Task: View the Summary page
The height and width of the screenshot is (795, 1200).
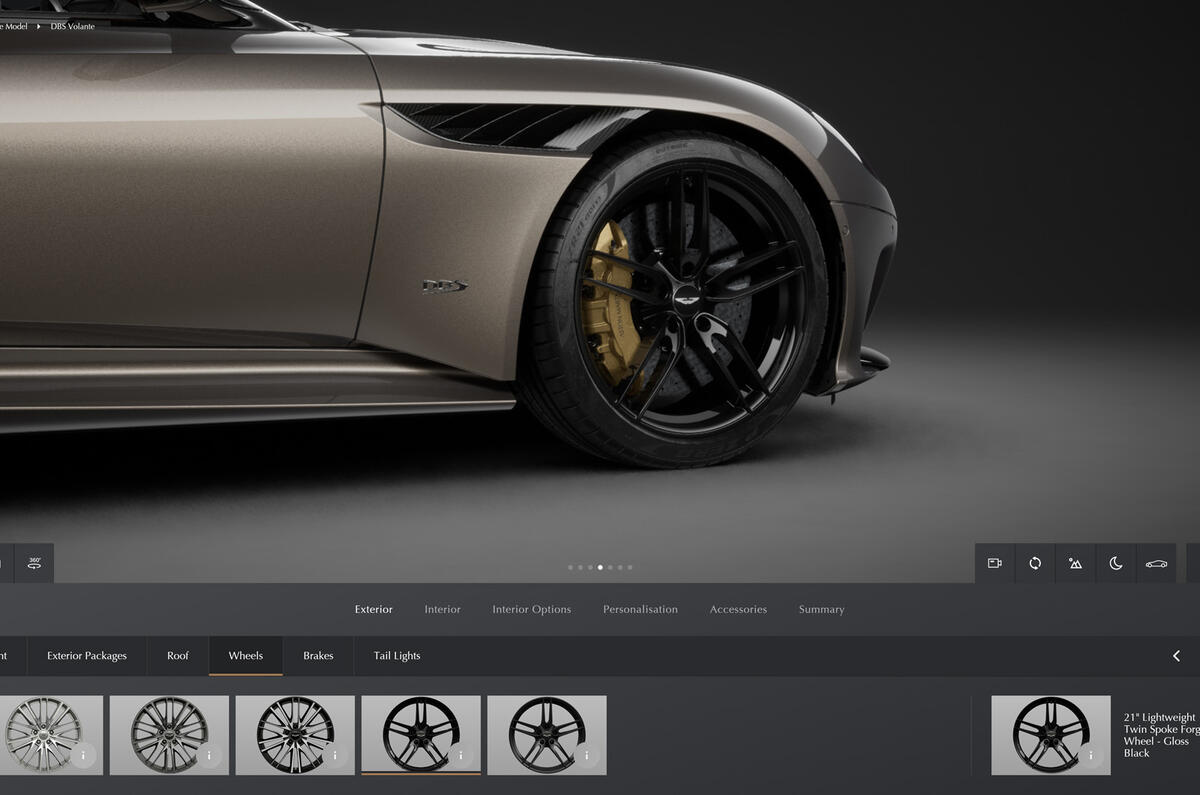Action: pos(821,609)
